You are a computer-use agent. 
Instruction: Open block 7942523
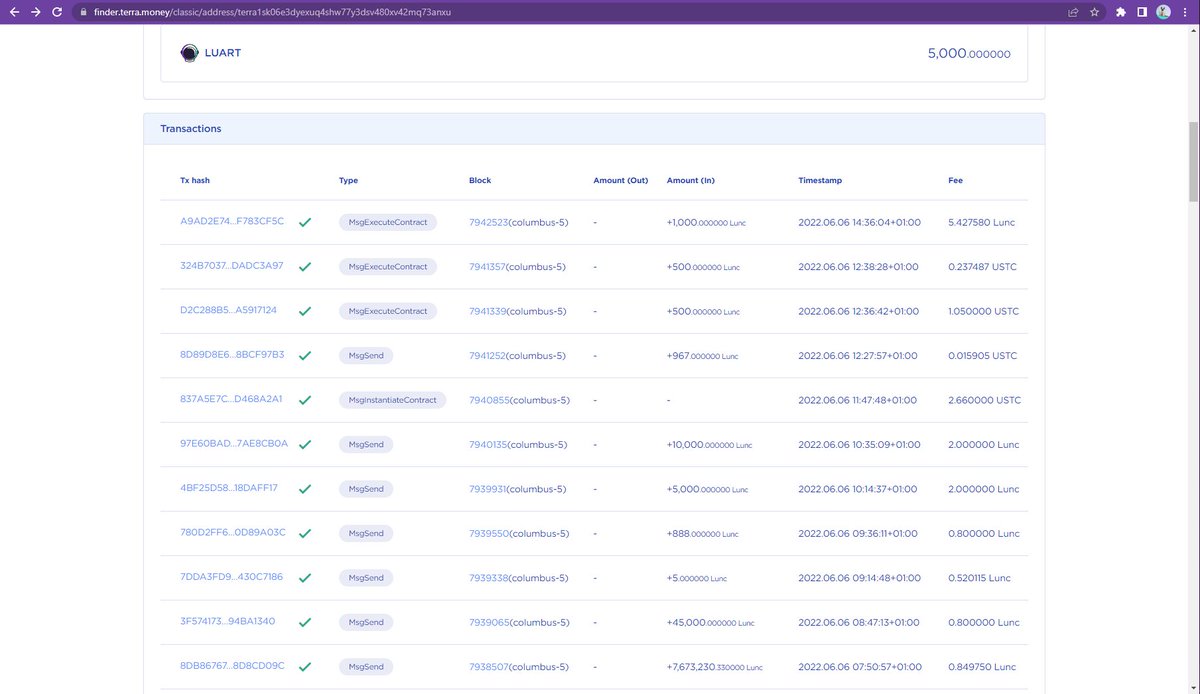click(489, 222)
